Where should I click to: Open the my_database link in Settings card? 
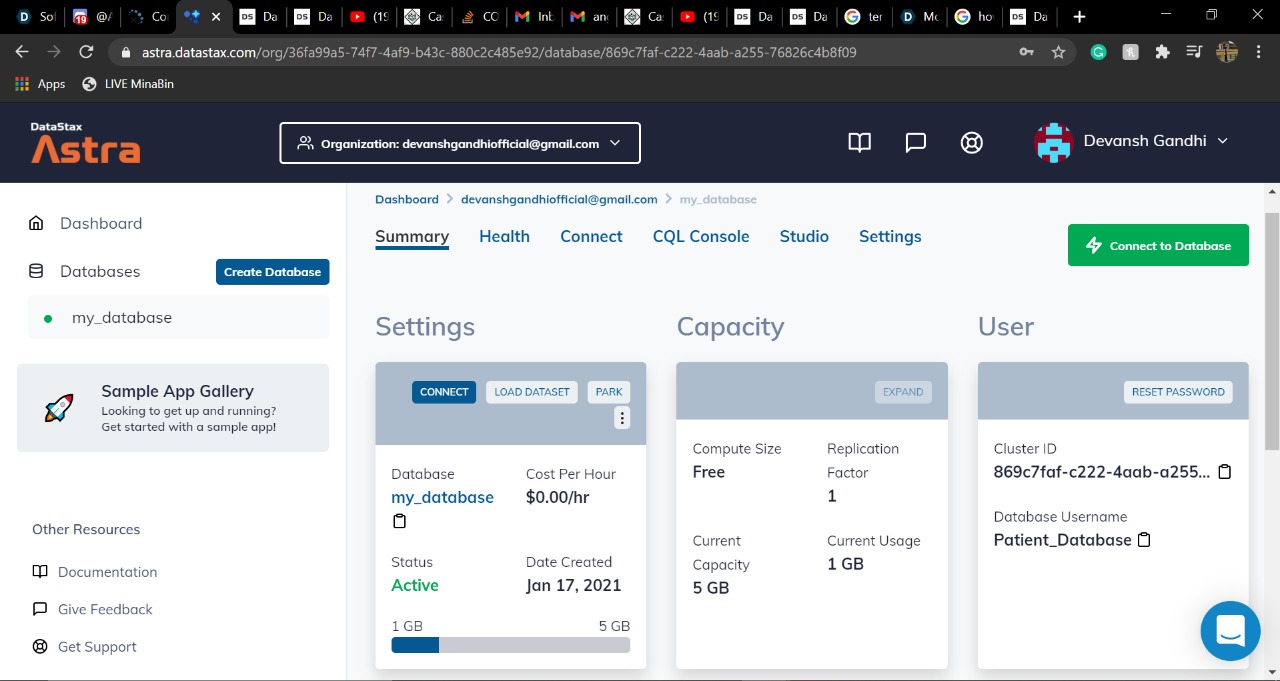coord(442,497)
